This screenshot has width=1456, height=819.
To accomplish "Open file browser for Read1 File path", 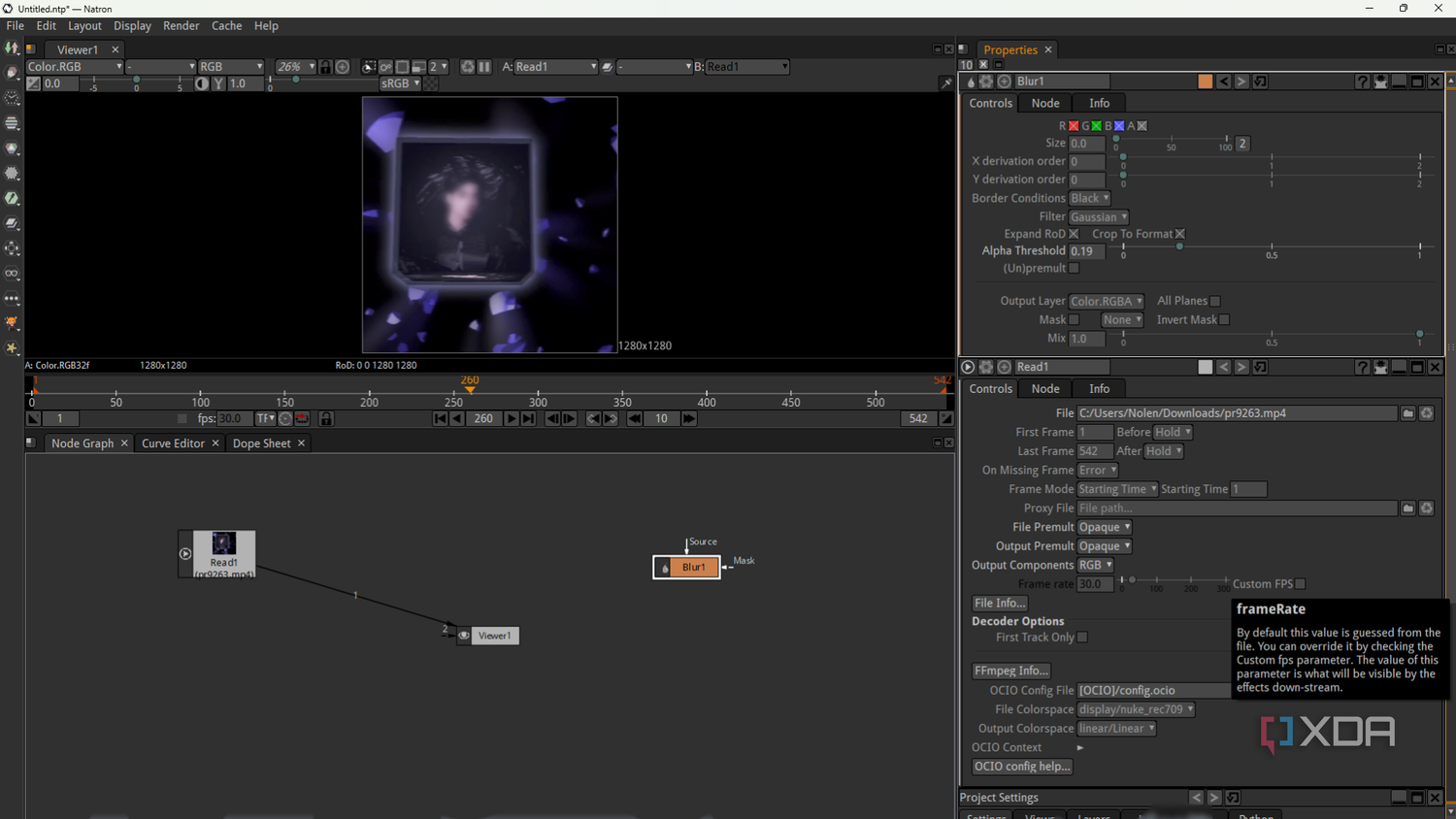I will pyautogui.click(x=1407, y=413).
